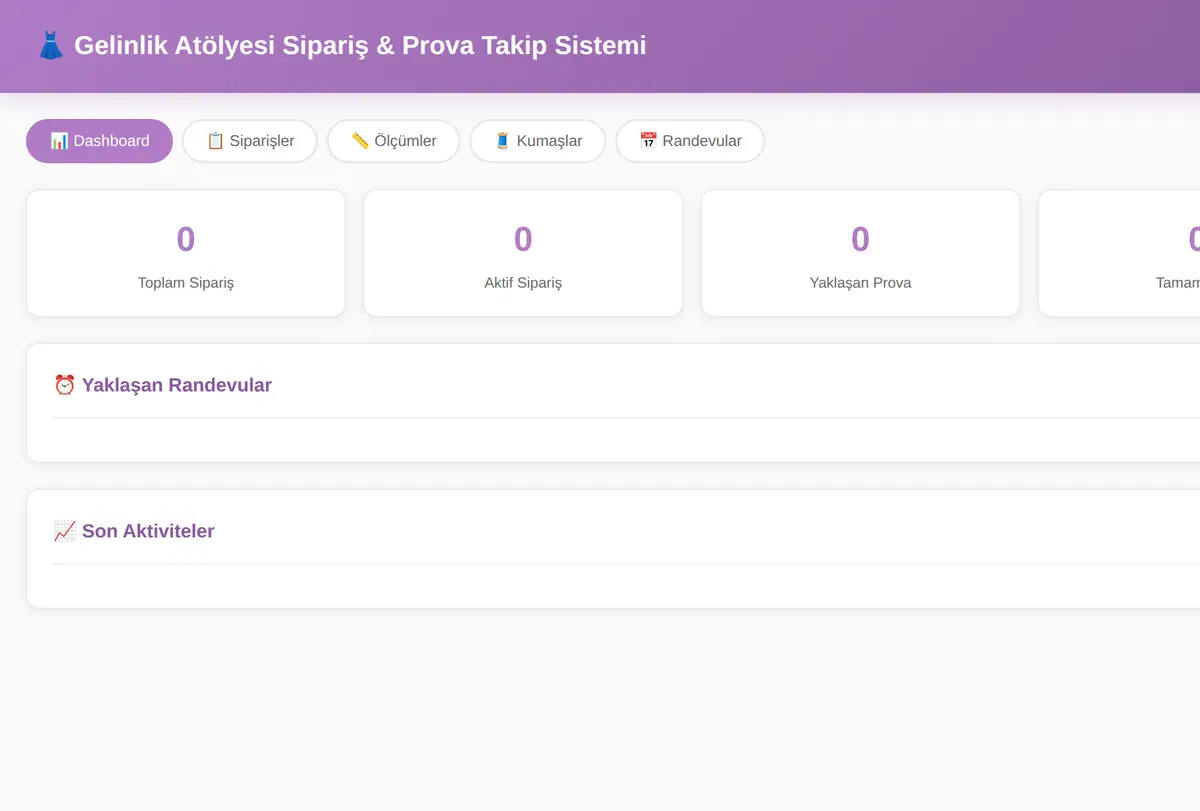
Task: Open the Dashboard tab
Action: (99, 141)
